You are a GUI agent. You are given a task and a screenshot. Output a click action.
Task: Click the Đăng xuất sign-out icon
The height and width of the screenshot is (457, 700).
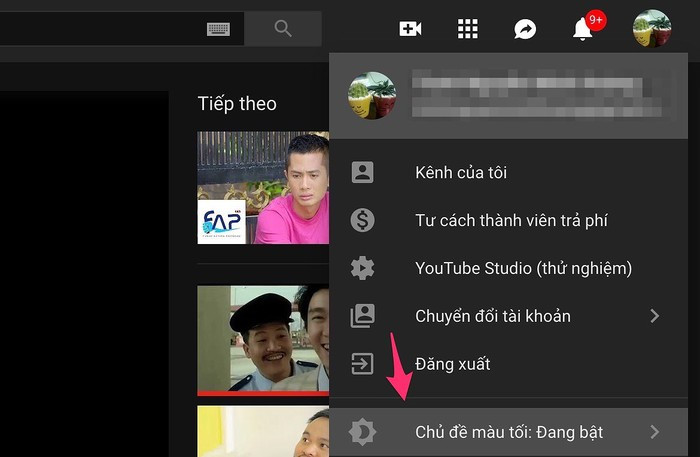[x=362, y=364]
